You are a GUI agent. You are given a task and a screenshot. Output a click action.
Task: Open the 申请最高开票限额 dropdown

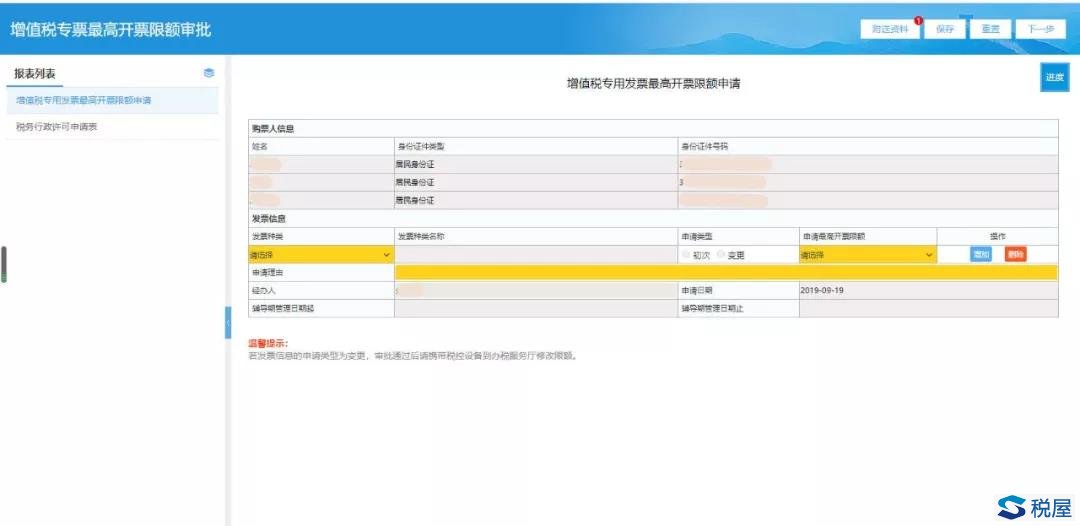click(x=866, y=255)
